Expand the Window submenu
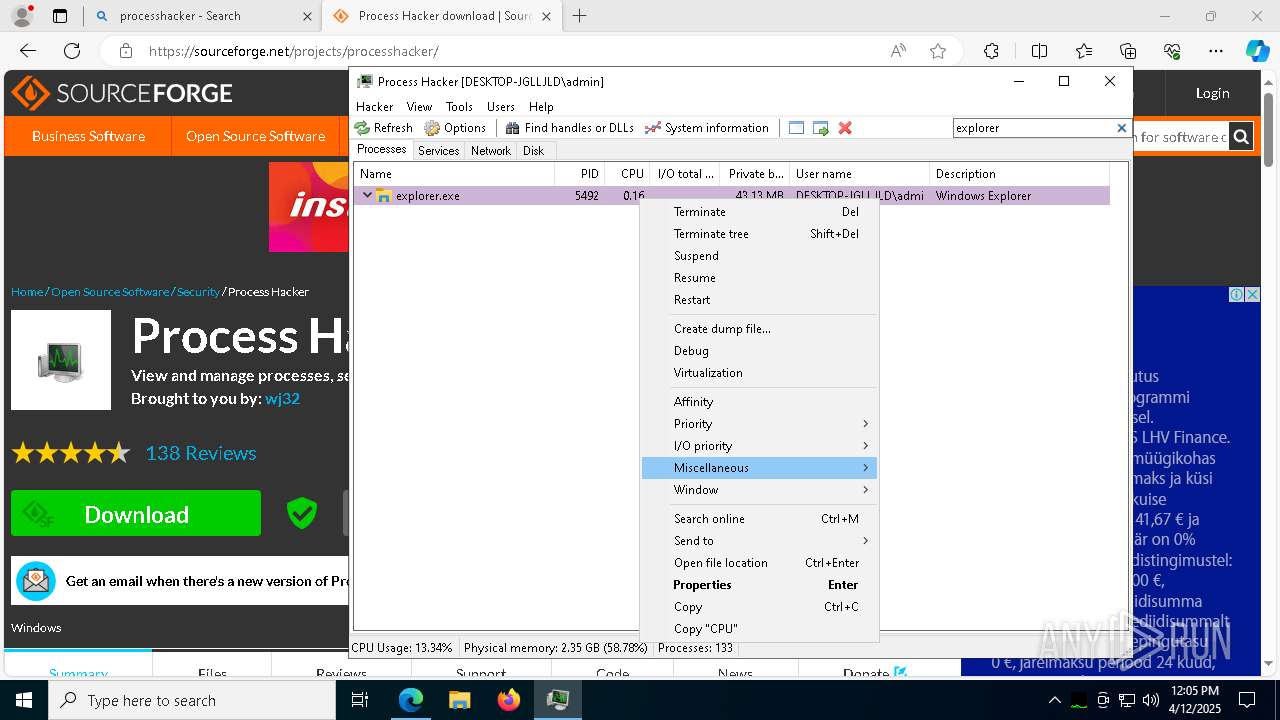The width and height of the screenshot is (1280, 720). click(759, 490)
